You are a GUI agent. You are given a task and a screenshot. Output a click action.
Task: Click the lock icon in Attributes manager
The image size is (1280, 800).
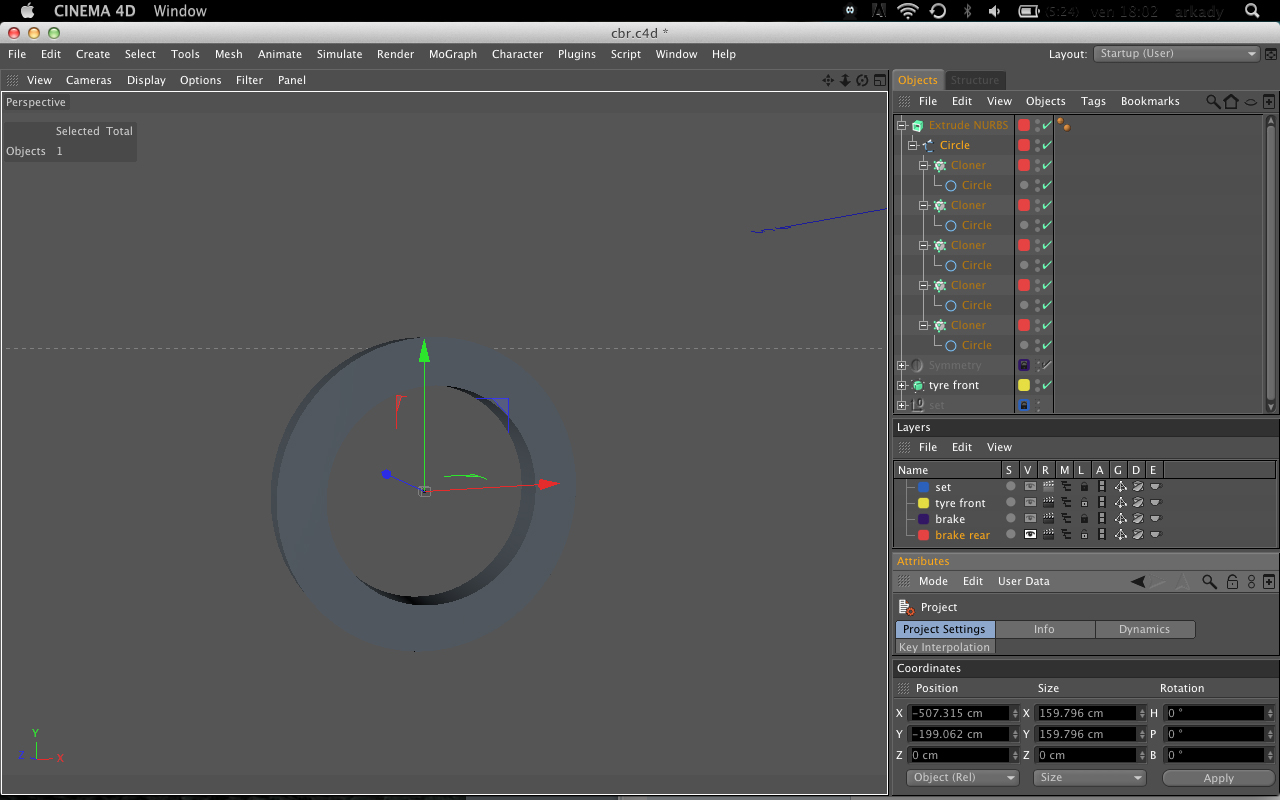pyautogui.click(x=1232, y=581)
